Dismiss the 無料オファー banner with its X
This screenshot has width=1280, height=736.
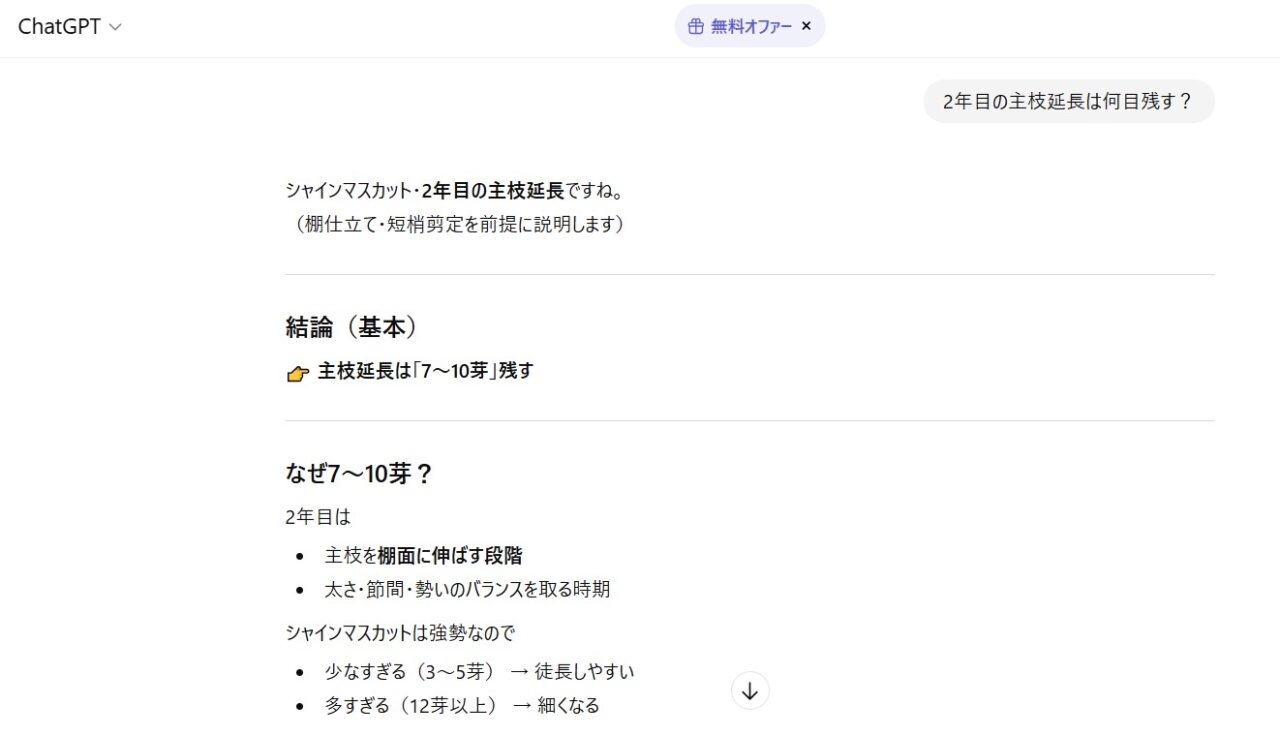[806, 27]
